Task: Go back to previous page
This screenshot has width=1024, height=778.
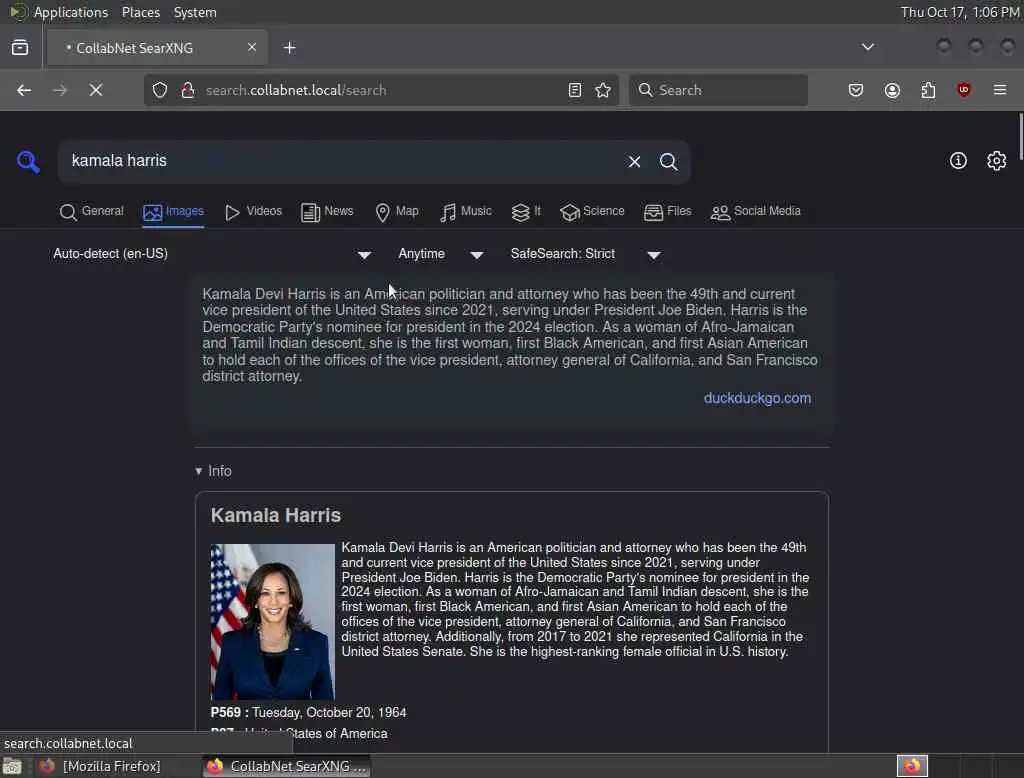Action: click(24, 90)
